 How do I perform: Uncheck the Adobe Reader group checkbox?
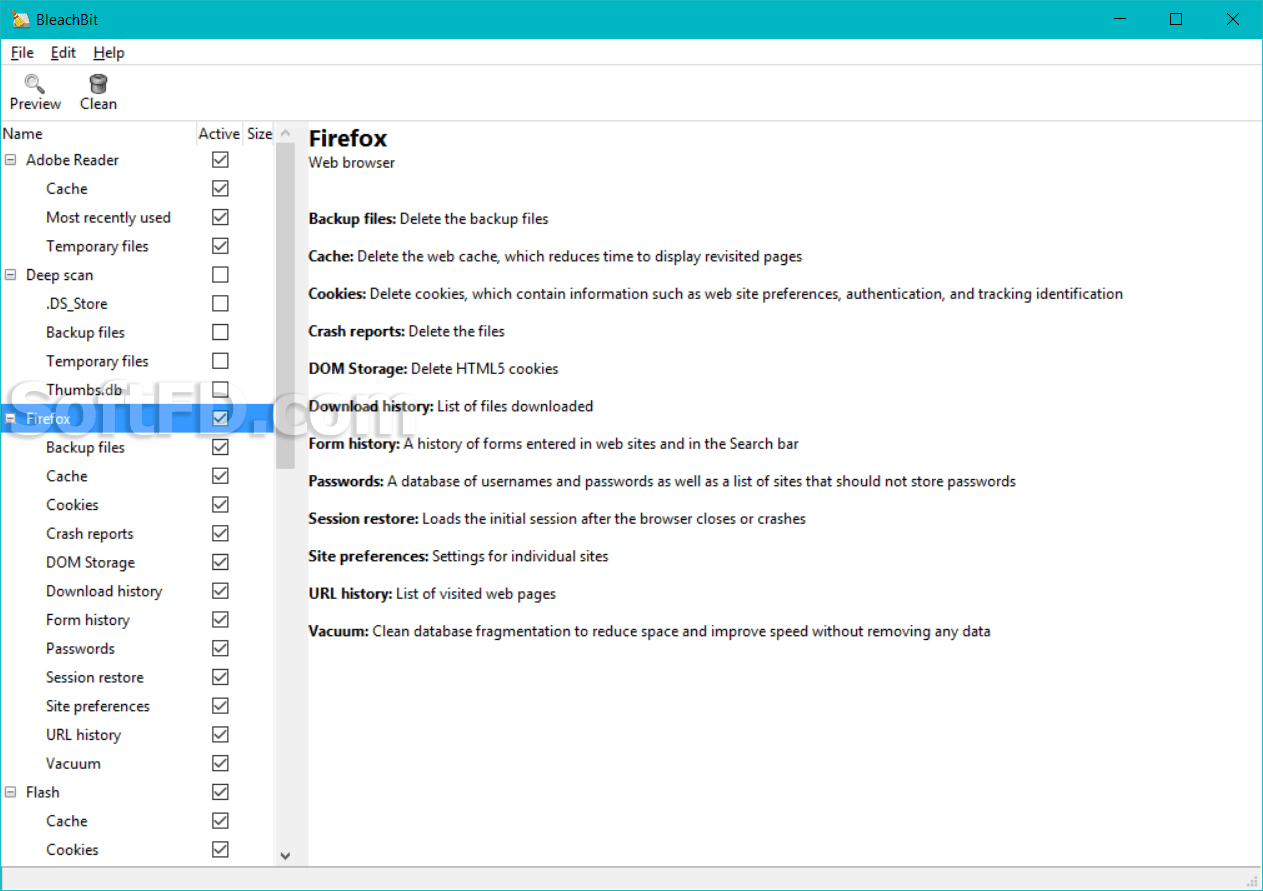[x=220, y=160]
